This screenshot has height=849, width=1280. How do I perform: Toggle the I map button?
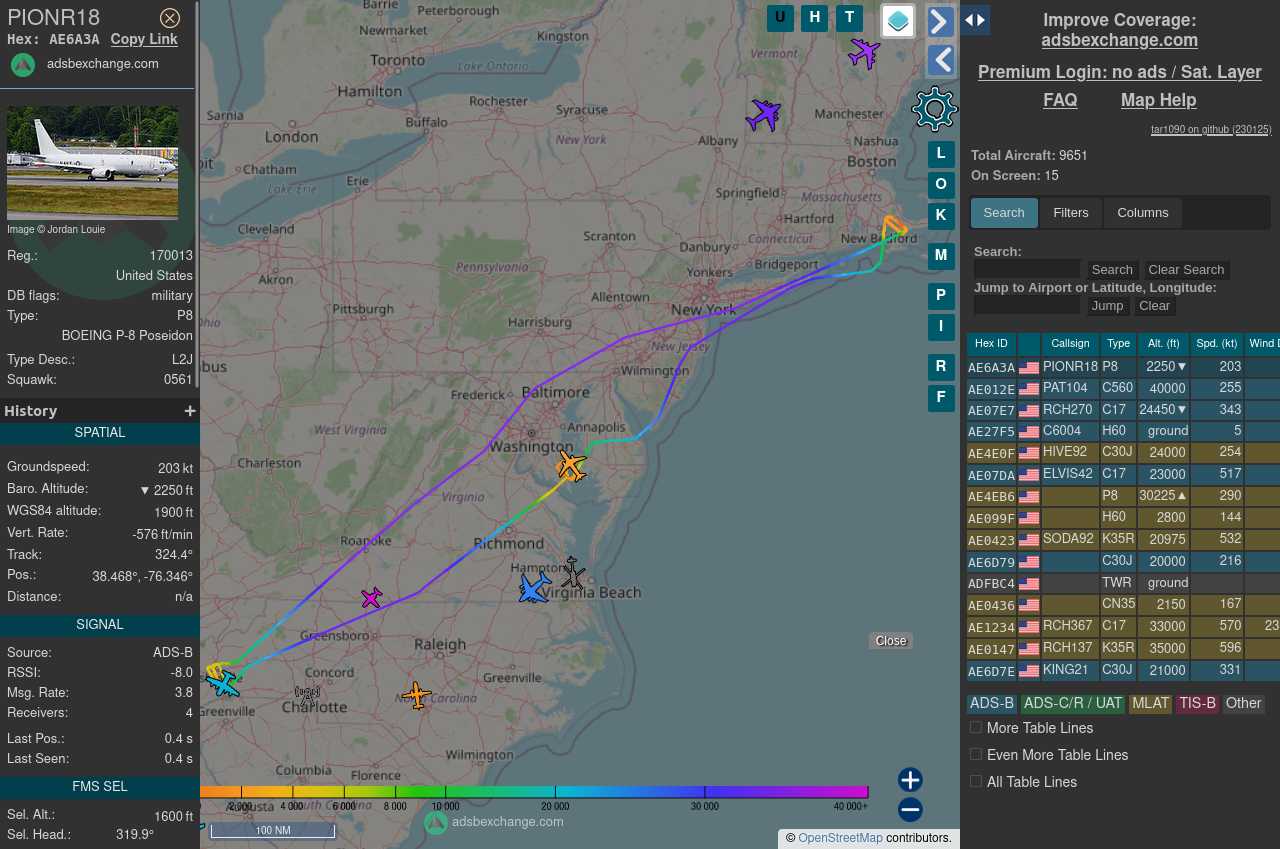(x=941, y=327)
